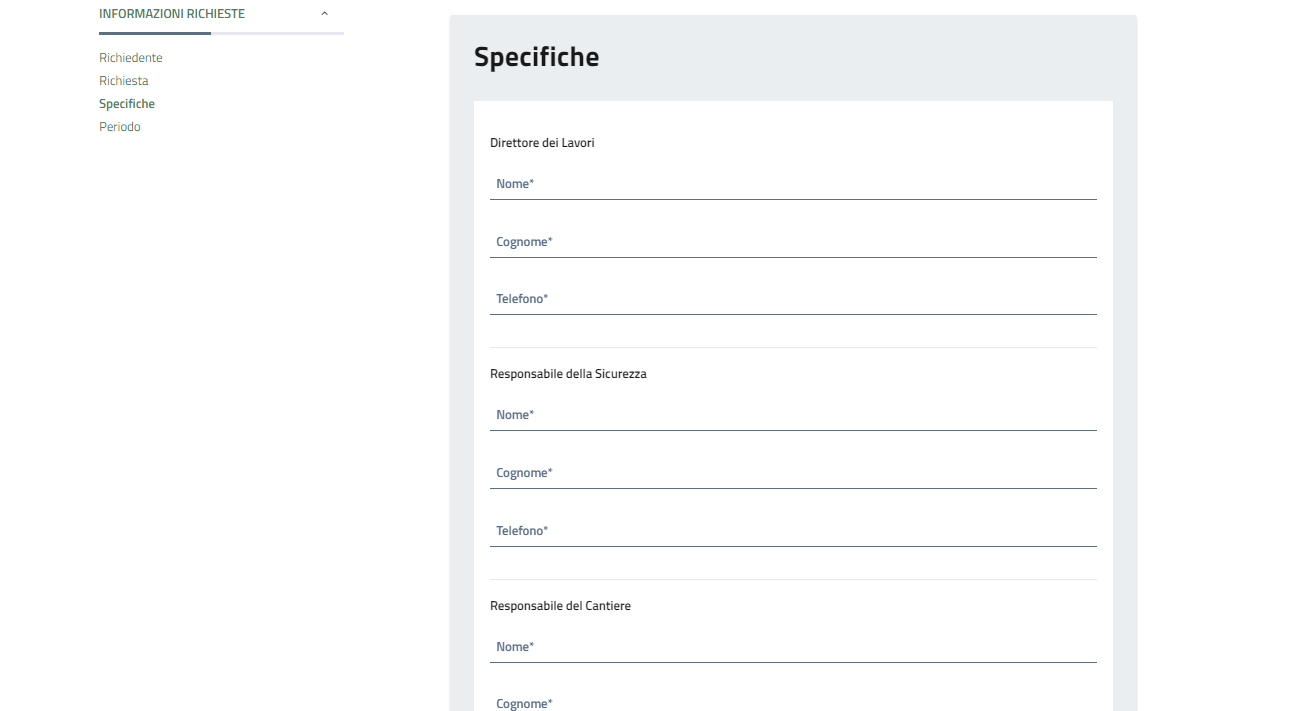Click Direttore dei Lavori Cognome field

click(792, 242)
